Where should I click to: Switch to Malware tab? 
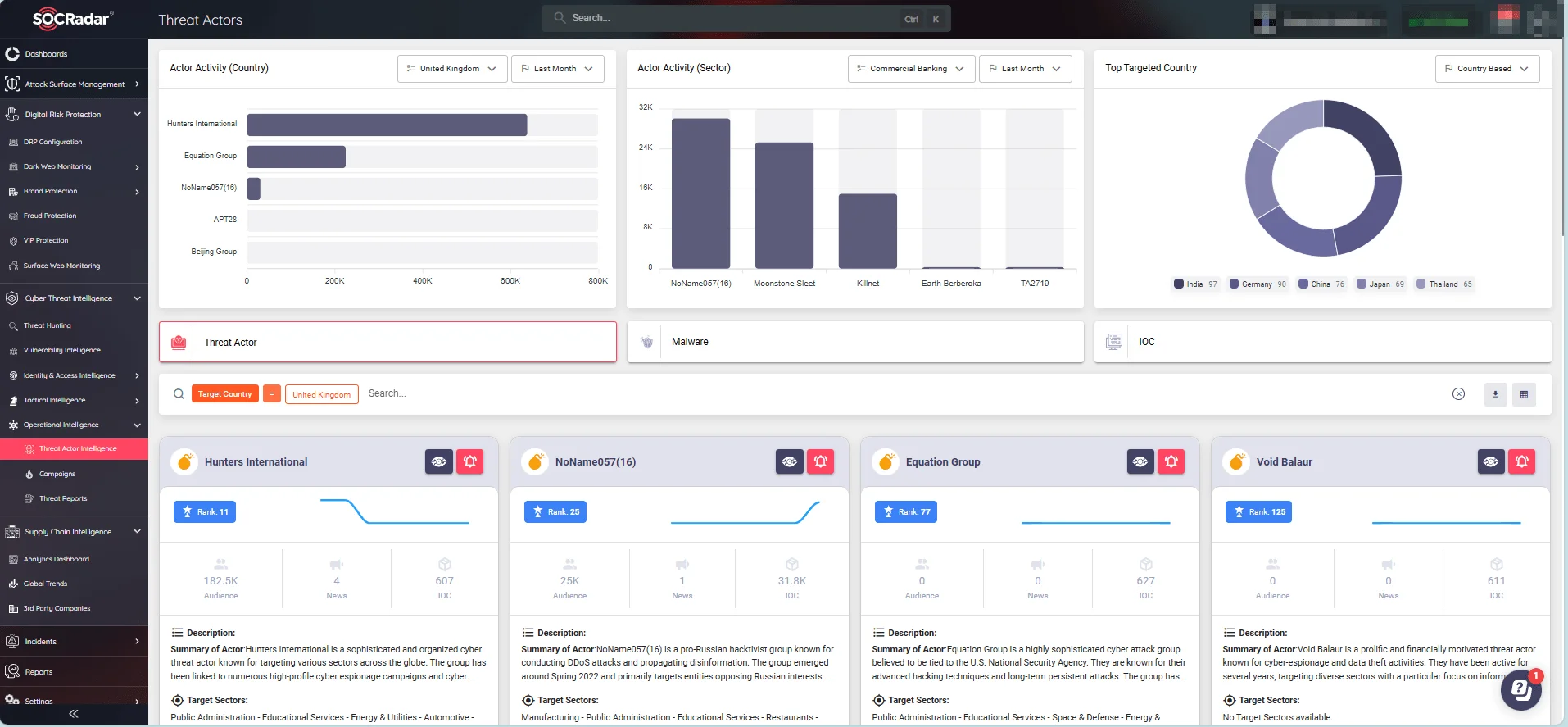855,342
